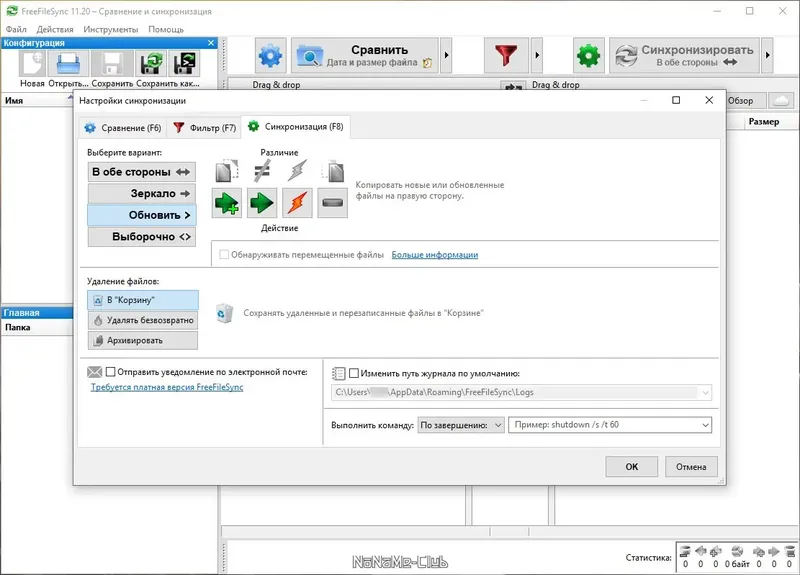Expand the arrow next to Синхронизировать button
Viewport: 800px width, 575px height.
tap(767, 55)
